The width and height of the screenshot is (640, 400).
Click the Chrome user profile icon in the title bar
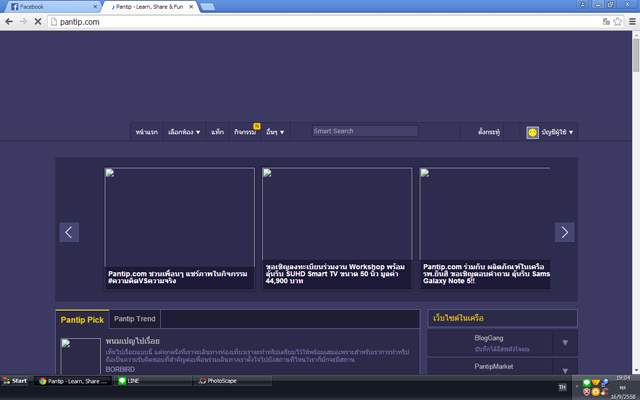[x=582, y=4]
